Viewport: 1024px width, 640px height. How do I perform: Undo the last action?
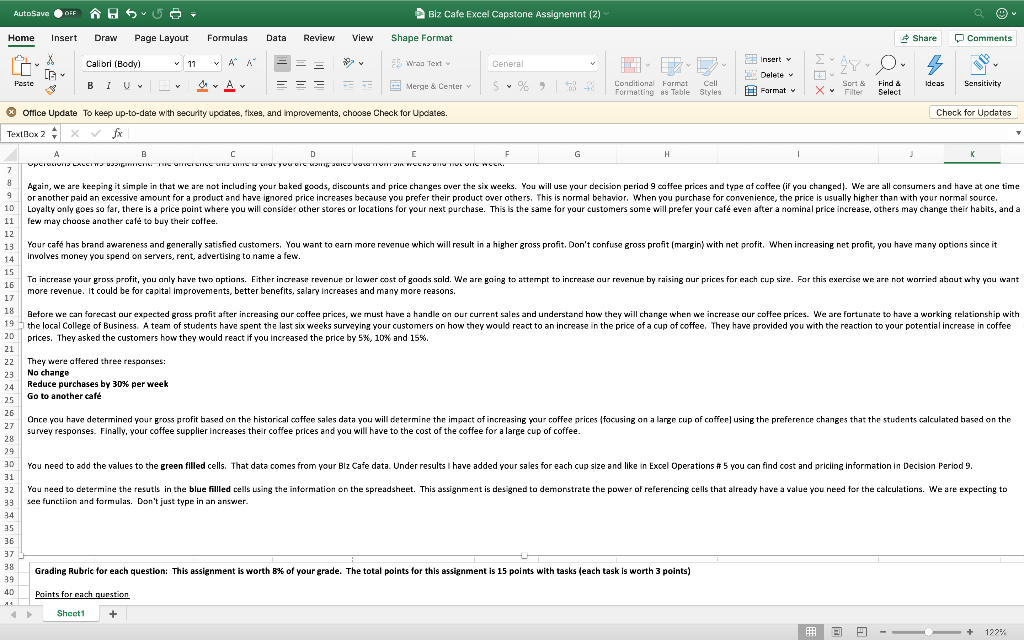coord(131,13)
